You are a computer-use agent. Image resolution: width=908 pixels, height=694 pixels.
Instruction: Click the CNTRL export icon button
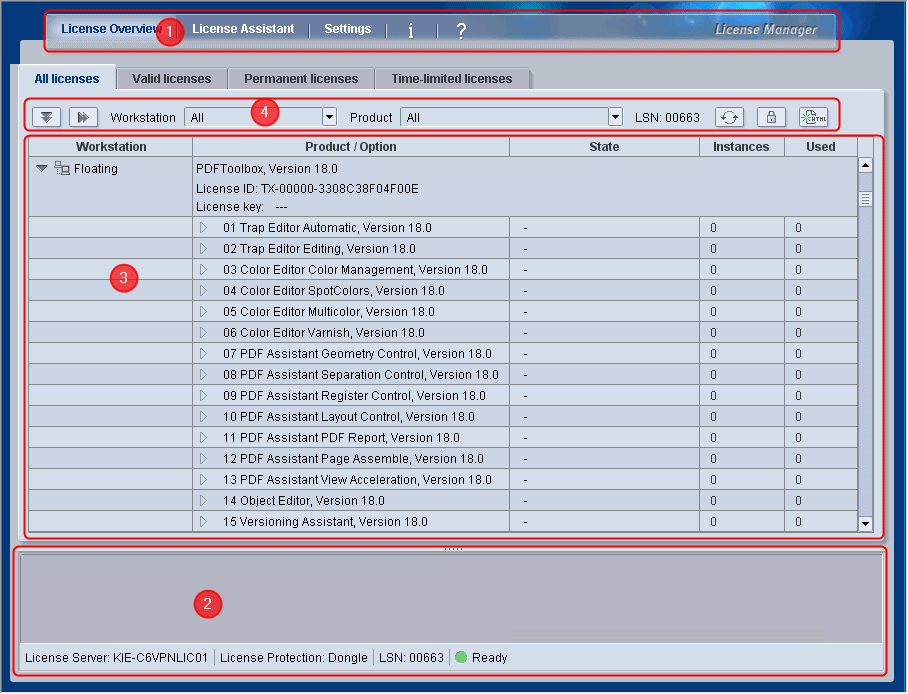click(x=813, y=117)
